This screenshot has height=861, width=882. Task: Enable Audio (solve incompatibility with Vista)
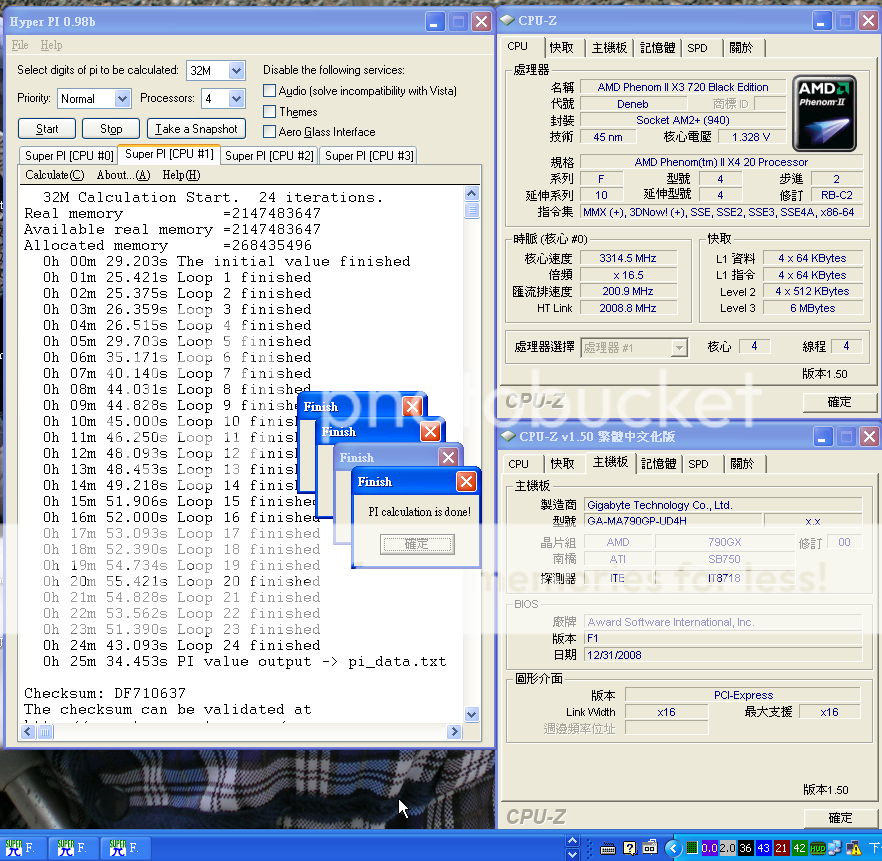(269, 90)
